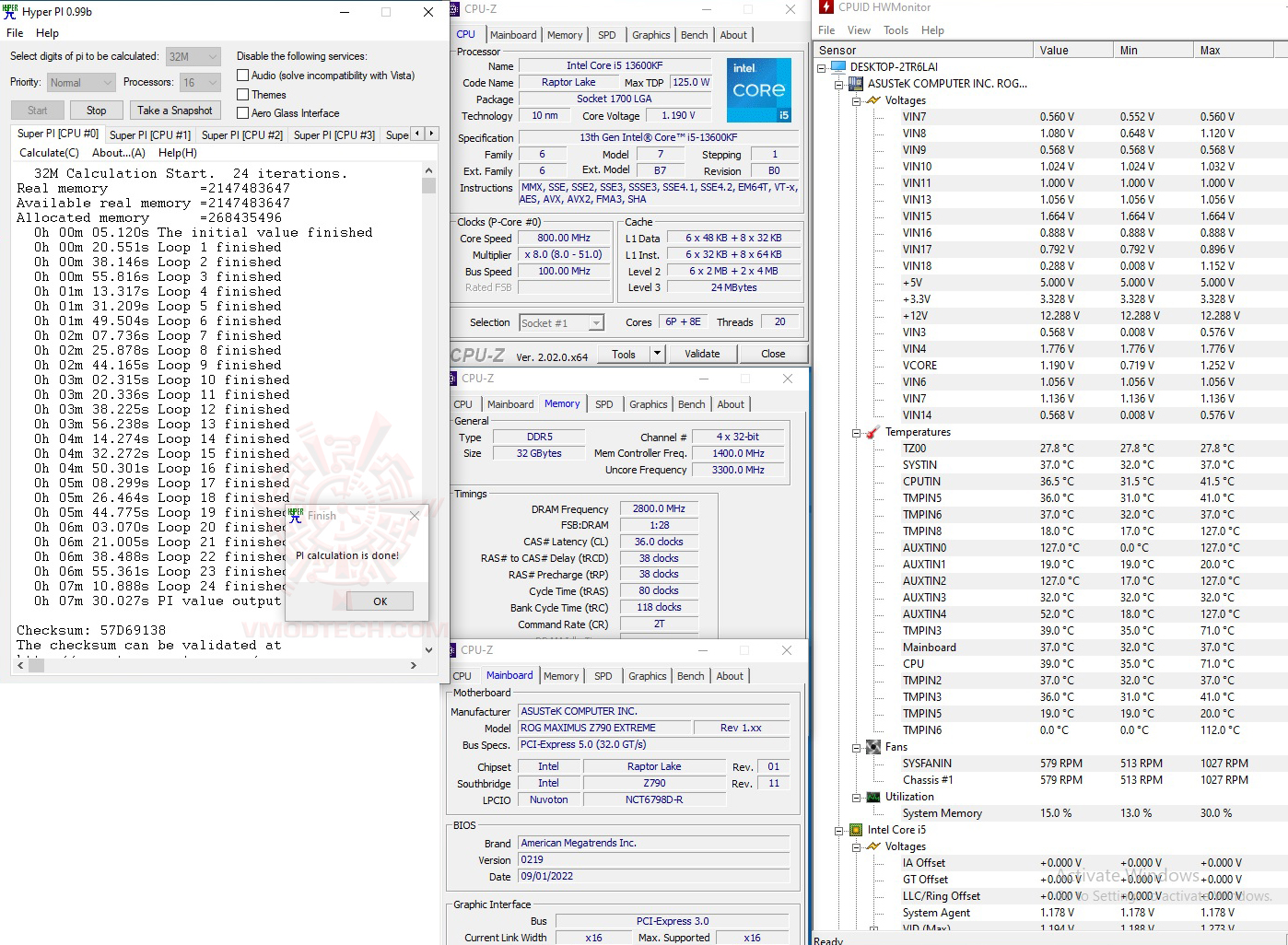
Task: Tick the Themes service checkbox
Action: click(243, 94)
